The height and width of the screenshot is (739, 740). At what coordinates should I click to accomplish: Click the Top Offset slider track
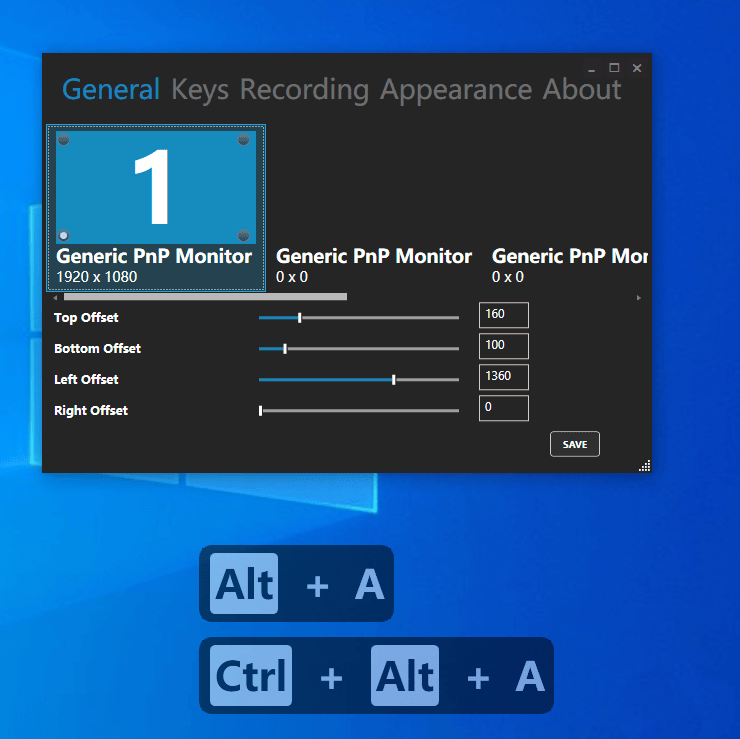380,317
